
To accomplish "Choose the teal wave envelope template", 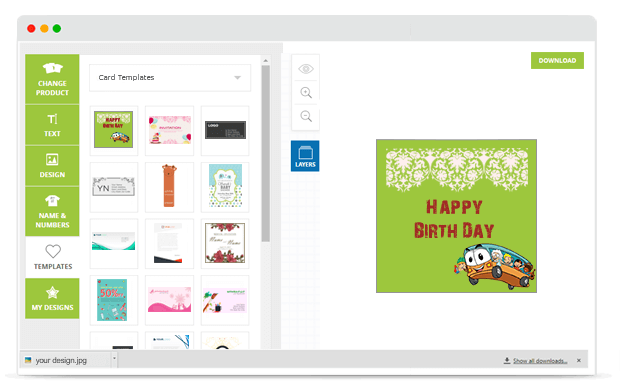I will point(114,244).
